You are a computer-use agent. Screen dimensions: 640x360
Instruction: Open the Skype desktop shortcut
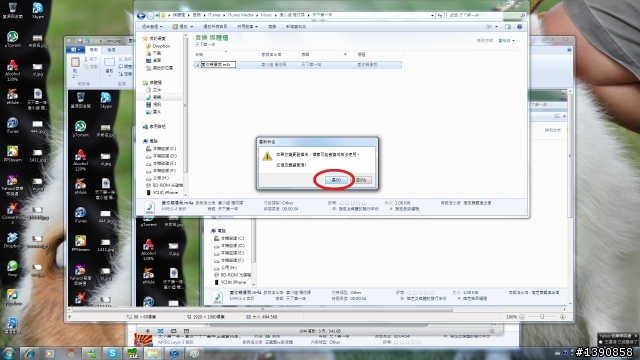point(38,11)
